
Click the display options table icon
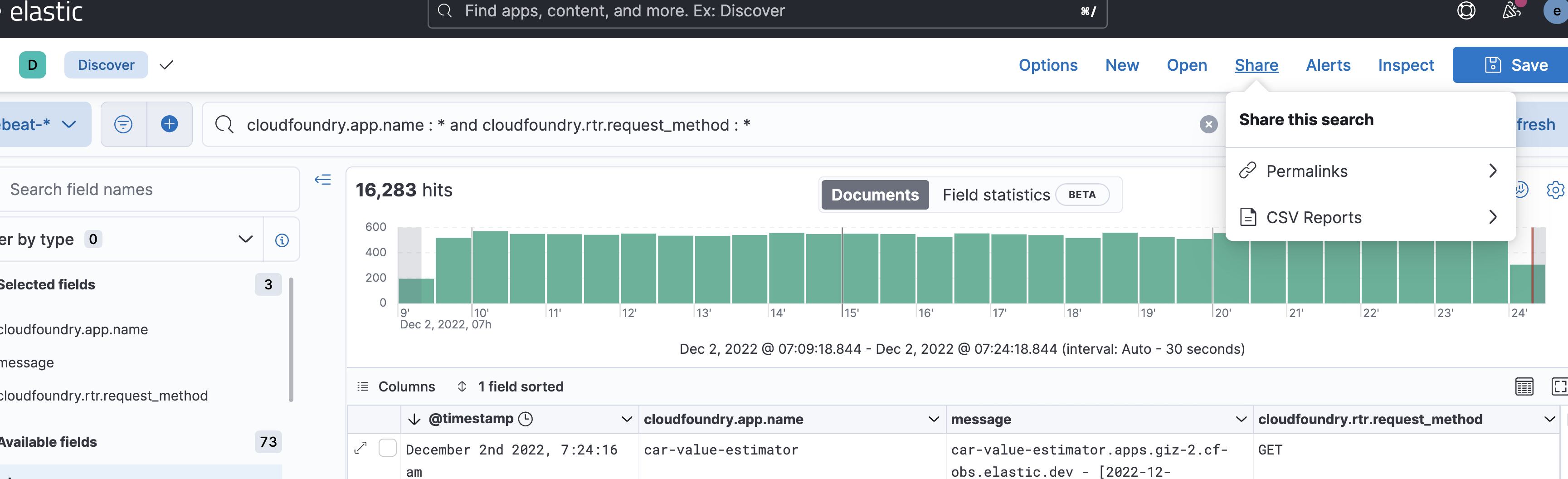click(x=1524, y=386)
